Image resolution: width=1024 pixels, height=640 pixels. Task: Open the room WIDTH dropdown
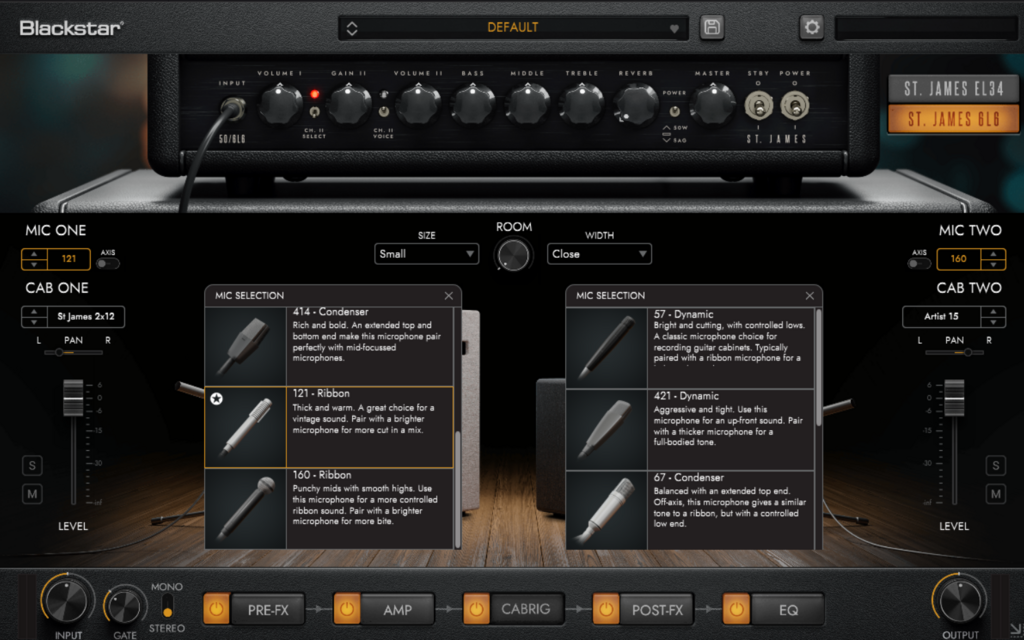click(599, 254)
